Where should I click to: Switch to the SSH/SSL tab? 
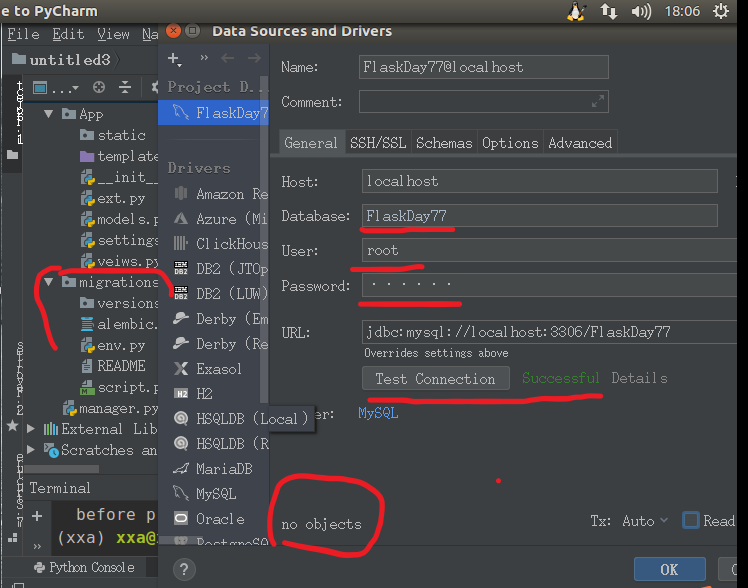click(x=378, y=143)
